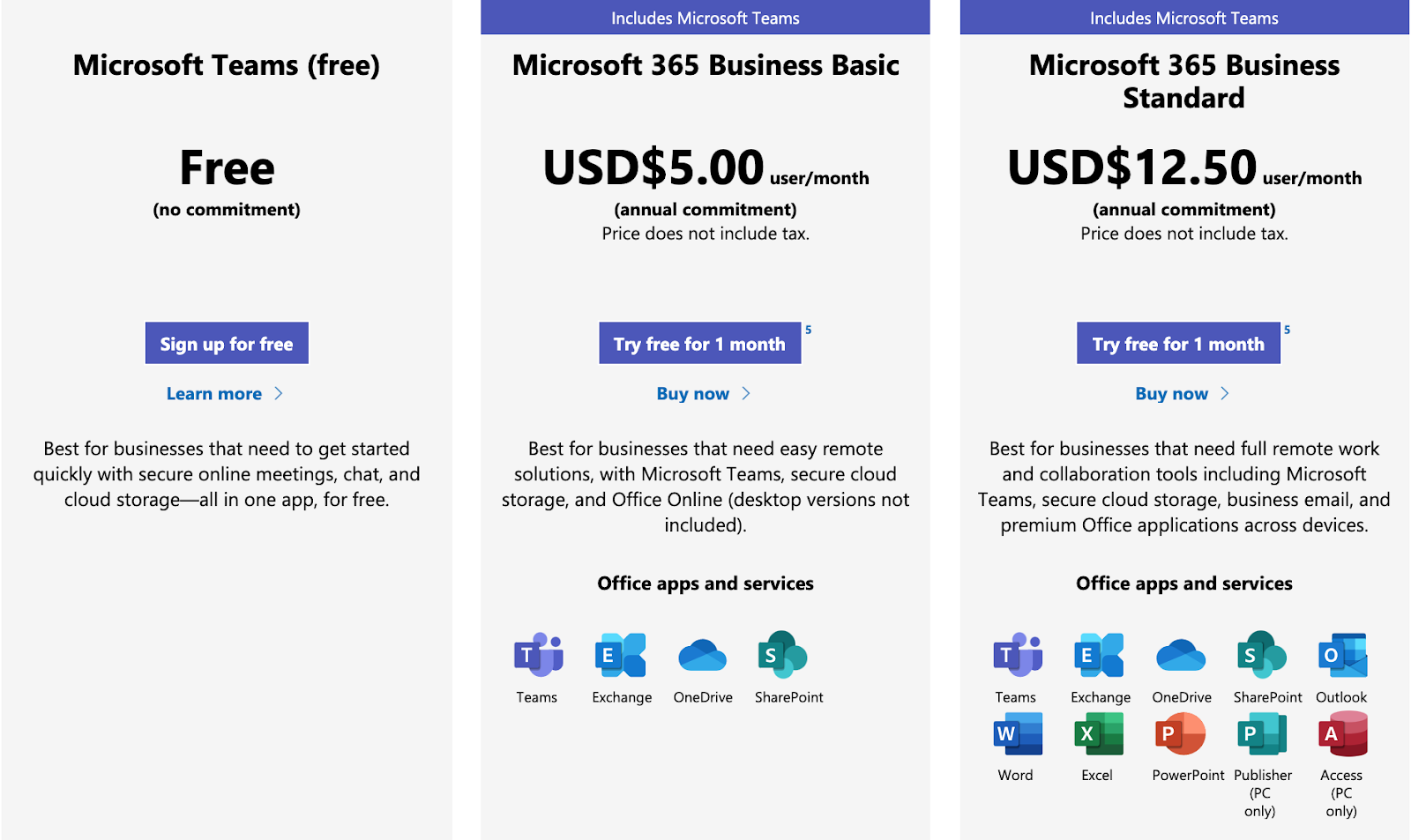Image resolution: width=1411 pixels, height=840 pixels.
Task: Click the Includes Microsoft Teams banner above Business Standard
Action: click(1183, 18)
